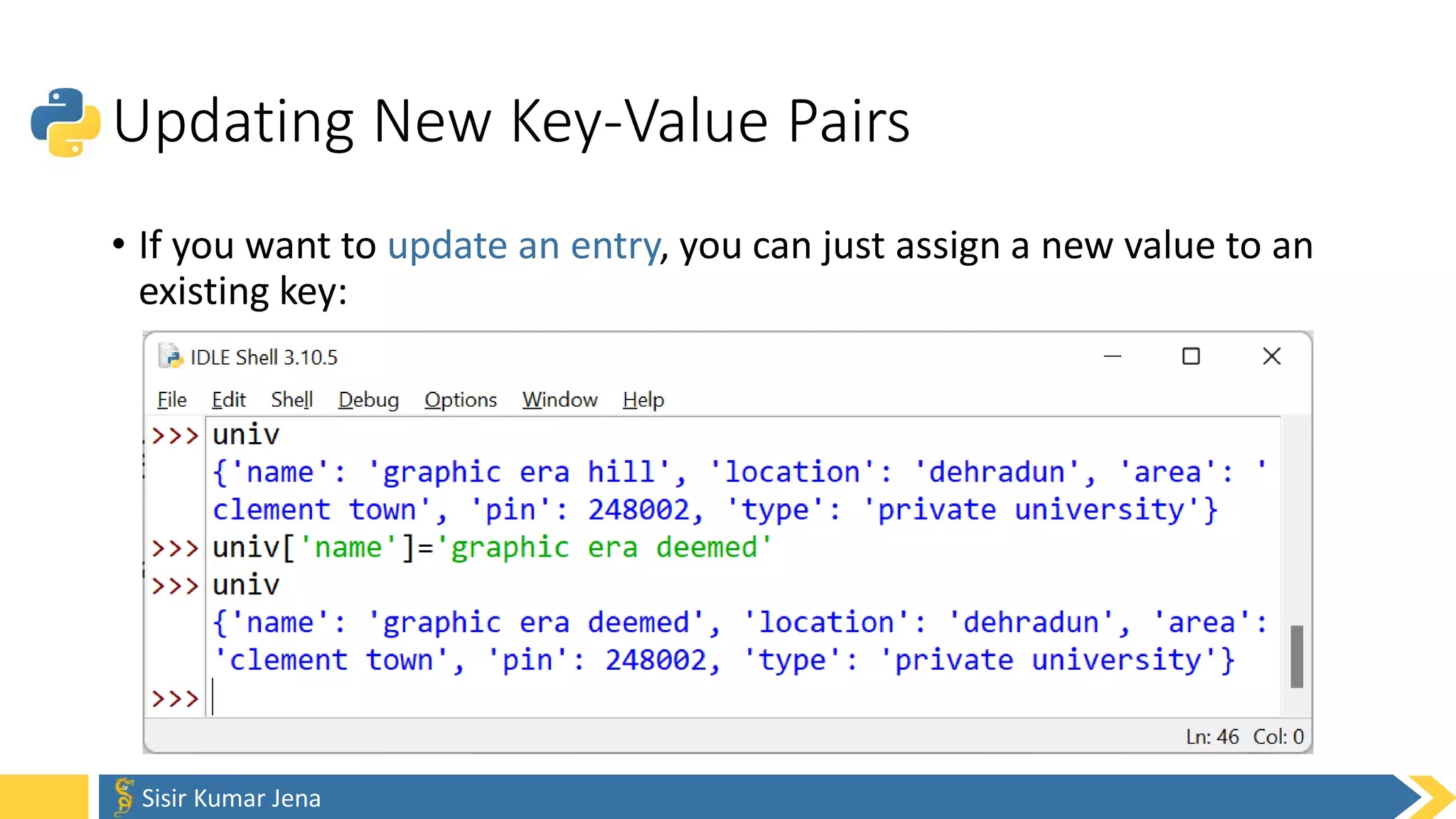Click the IDLE Shell title bar icon

click(x=171, y=356)
